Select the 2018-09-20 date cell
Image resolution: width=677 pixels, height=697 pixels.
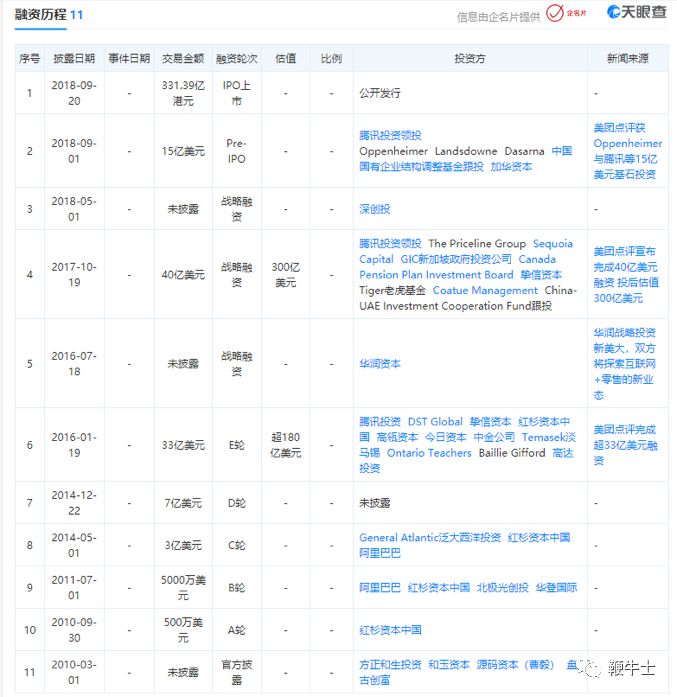pyautogui.click(x=74, y=93)
